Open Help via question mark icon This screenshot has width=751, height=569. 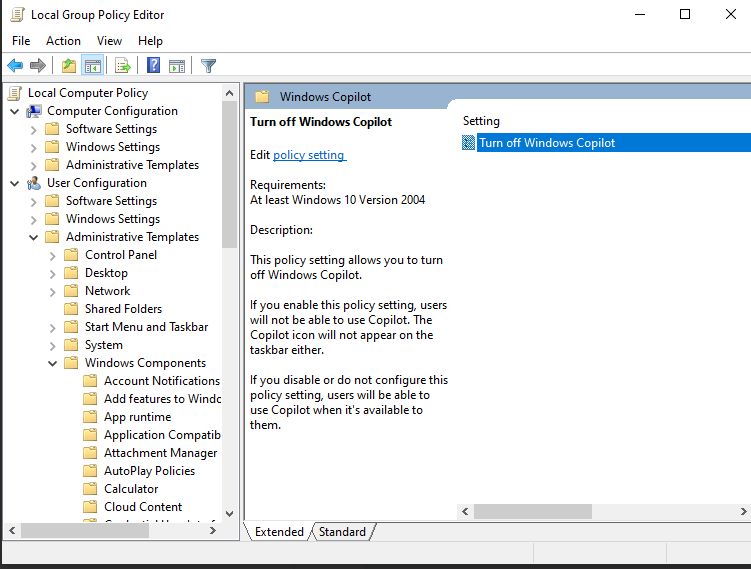pos(153,65)
